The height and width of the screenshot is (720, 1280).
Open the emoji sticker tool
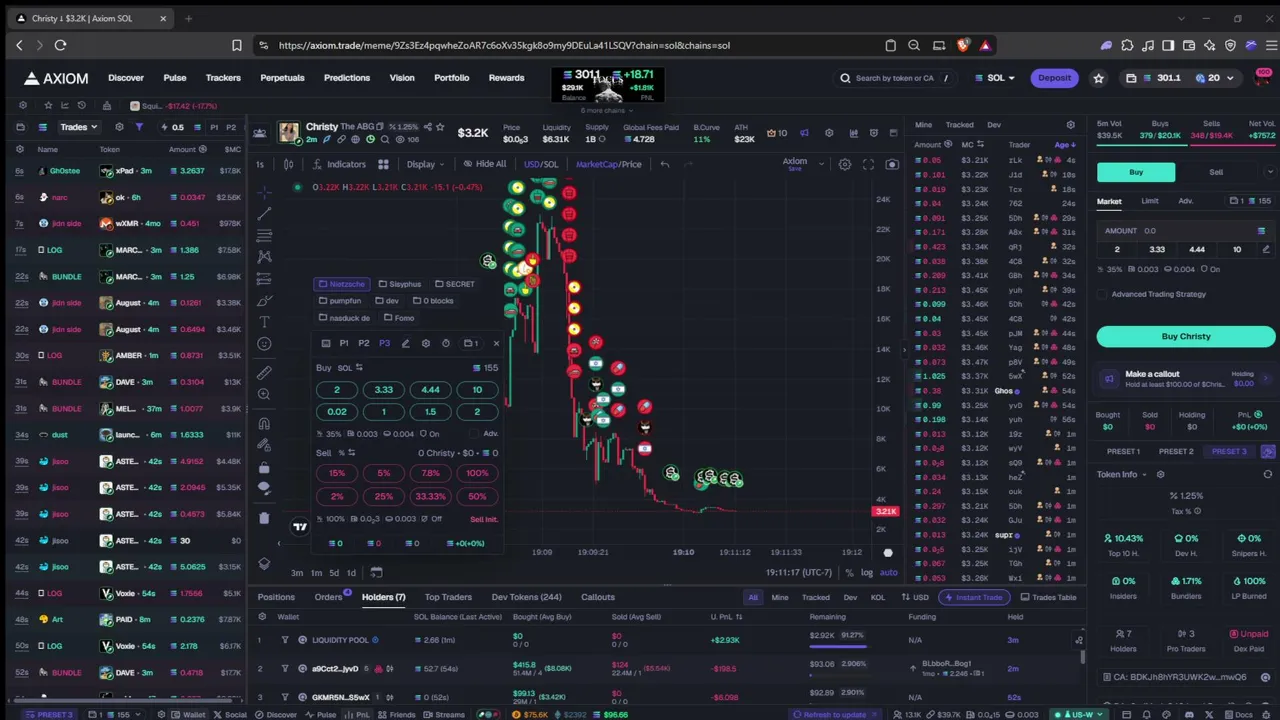(264, 344)
